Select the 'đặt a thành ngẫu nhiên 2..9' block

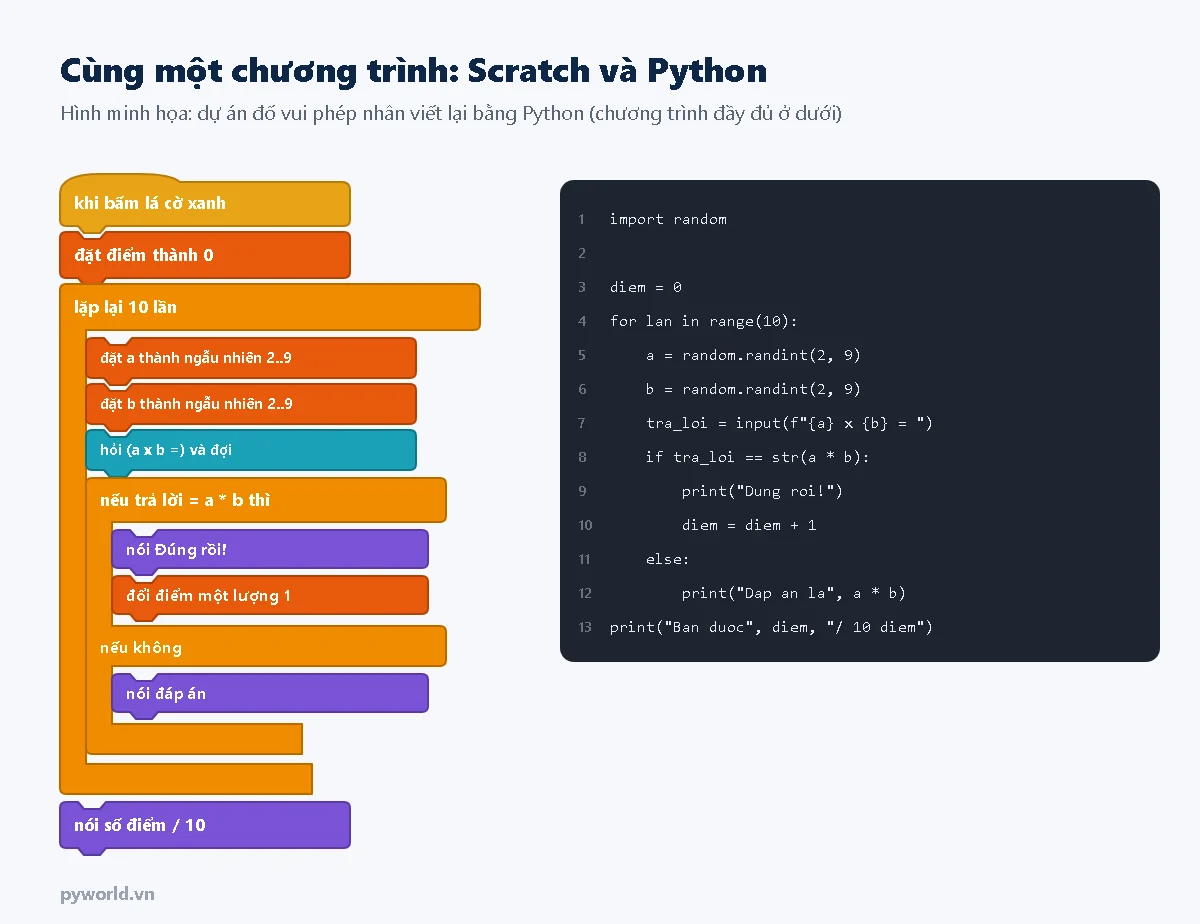click(251, 358)
